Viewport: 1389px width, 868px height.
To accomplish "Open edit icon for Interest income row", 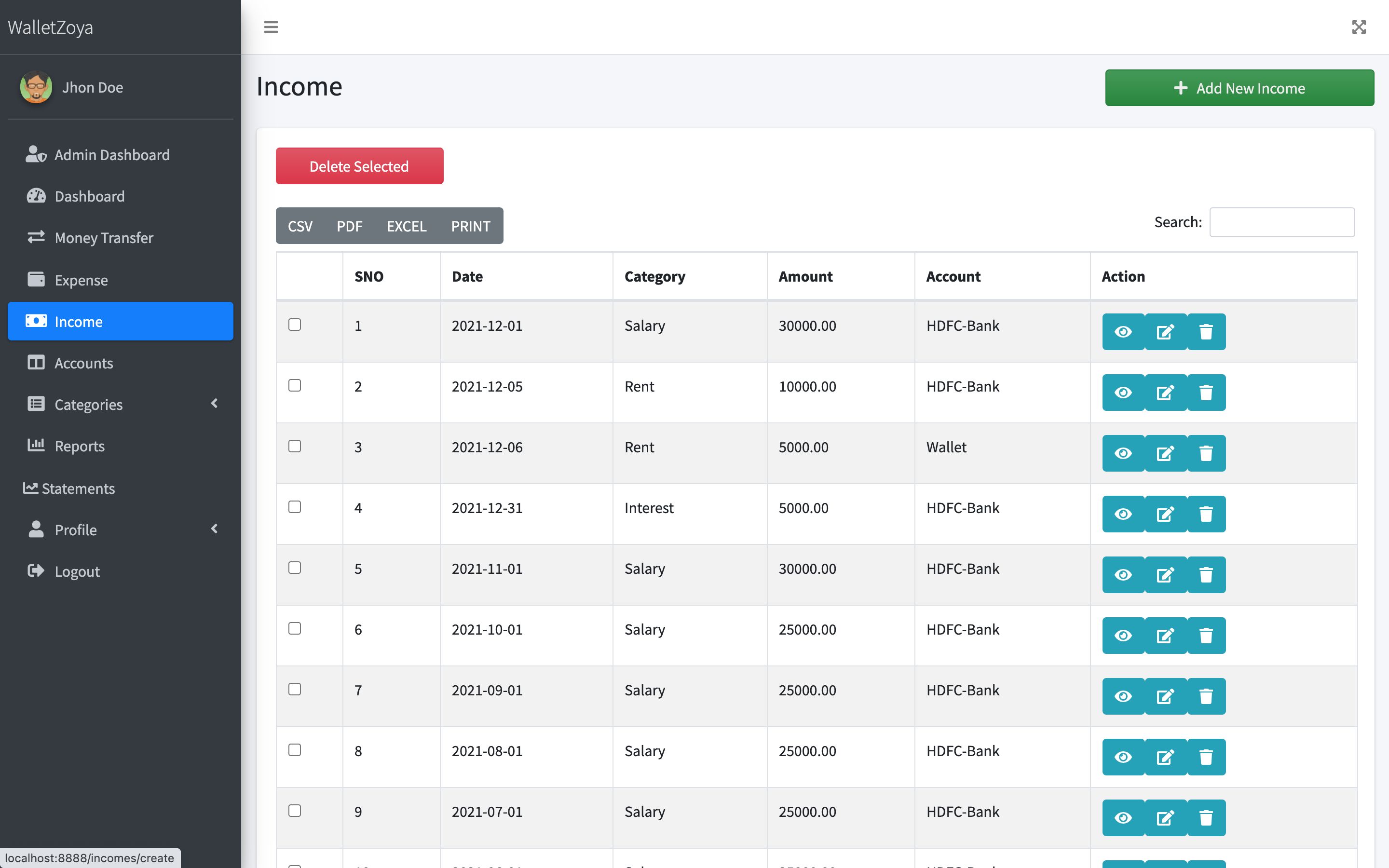I will click(x=1165, y=515).
